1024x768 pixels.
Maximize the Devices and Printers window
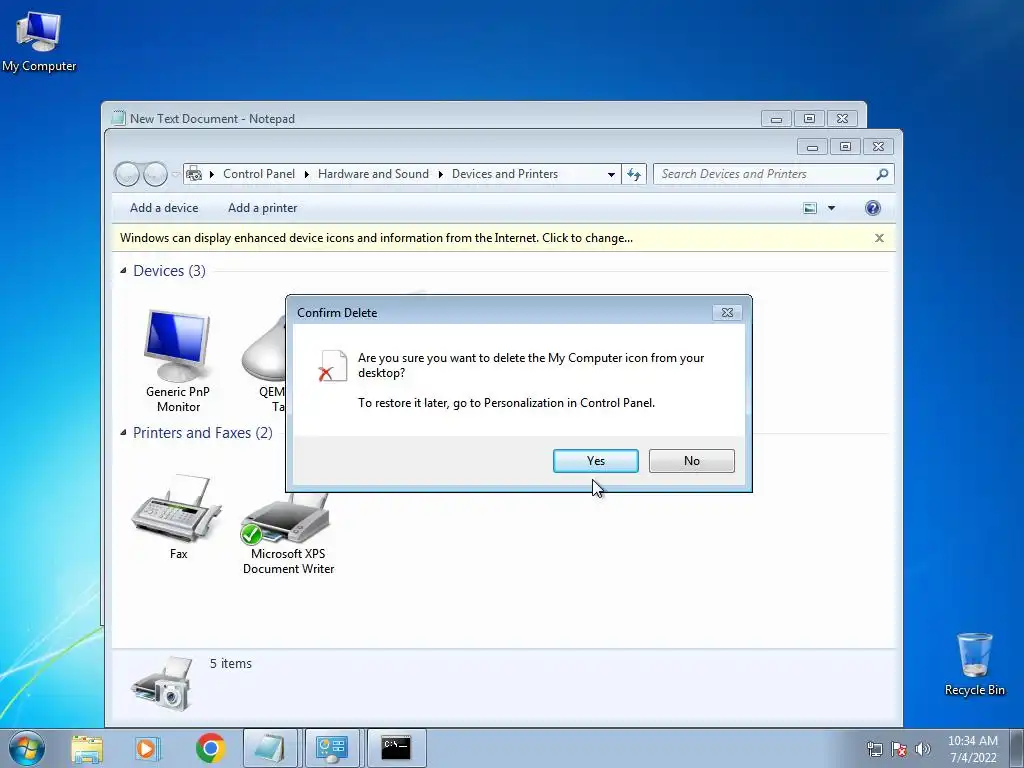pos(845,147)
